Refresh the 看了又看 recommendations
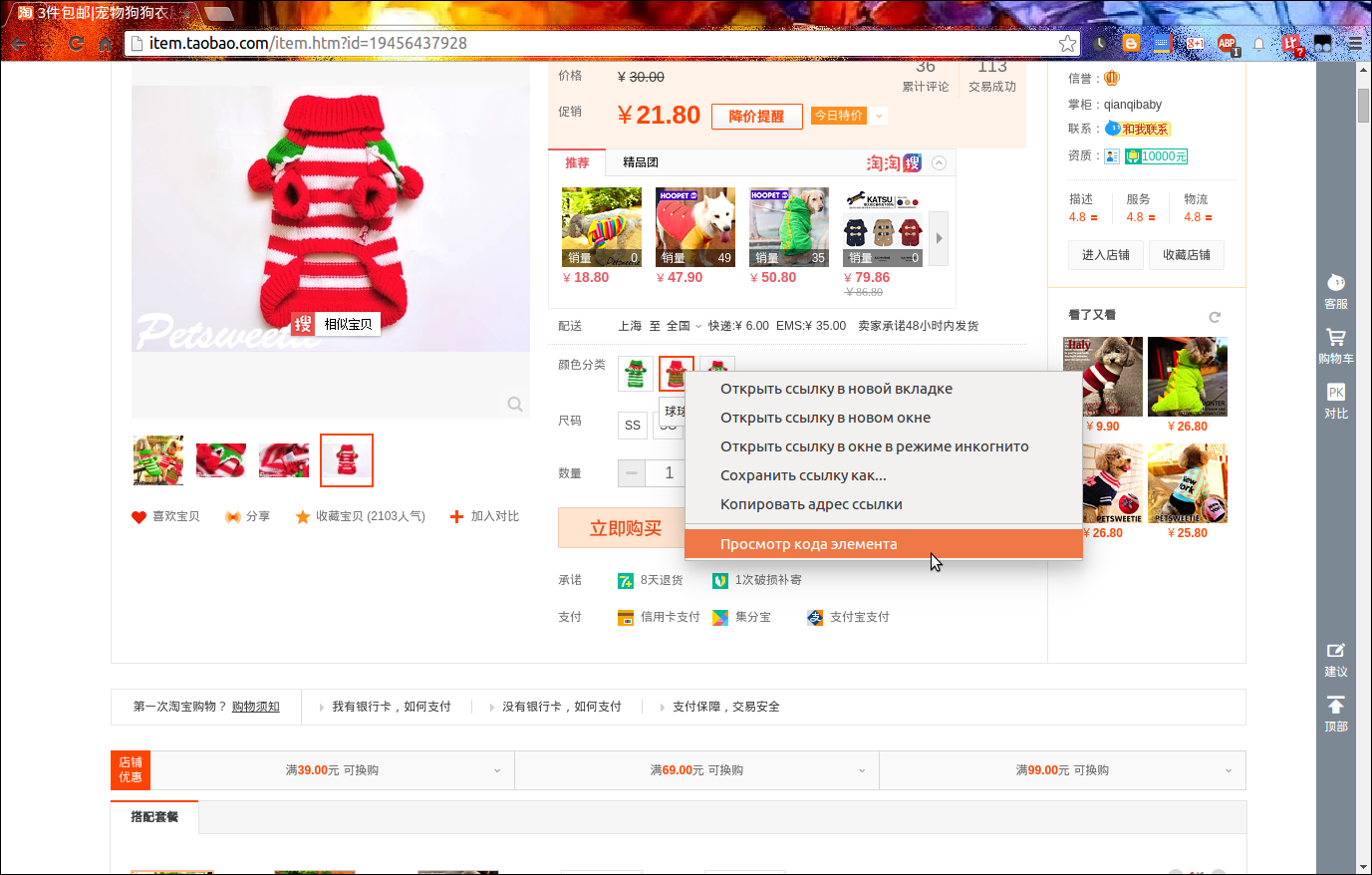1372x875 pixels. coord(1215,317)
